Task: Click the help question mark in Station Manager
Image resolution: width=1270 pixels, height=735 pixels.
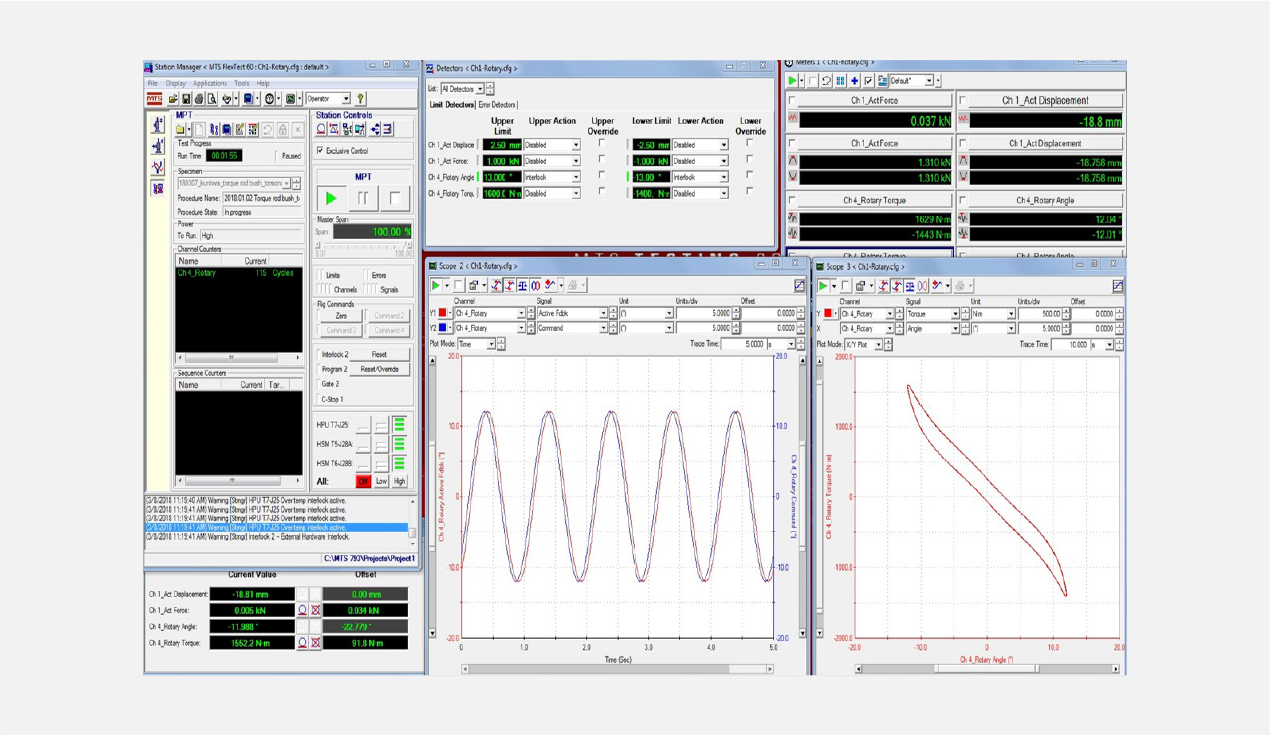Action: 361,99
